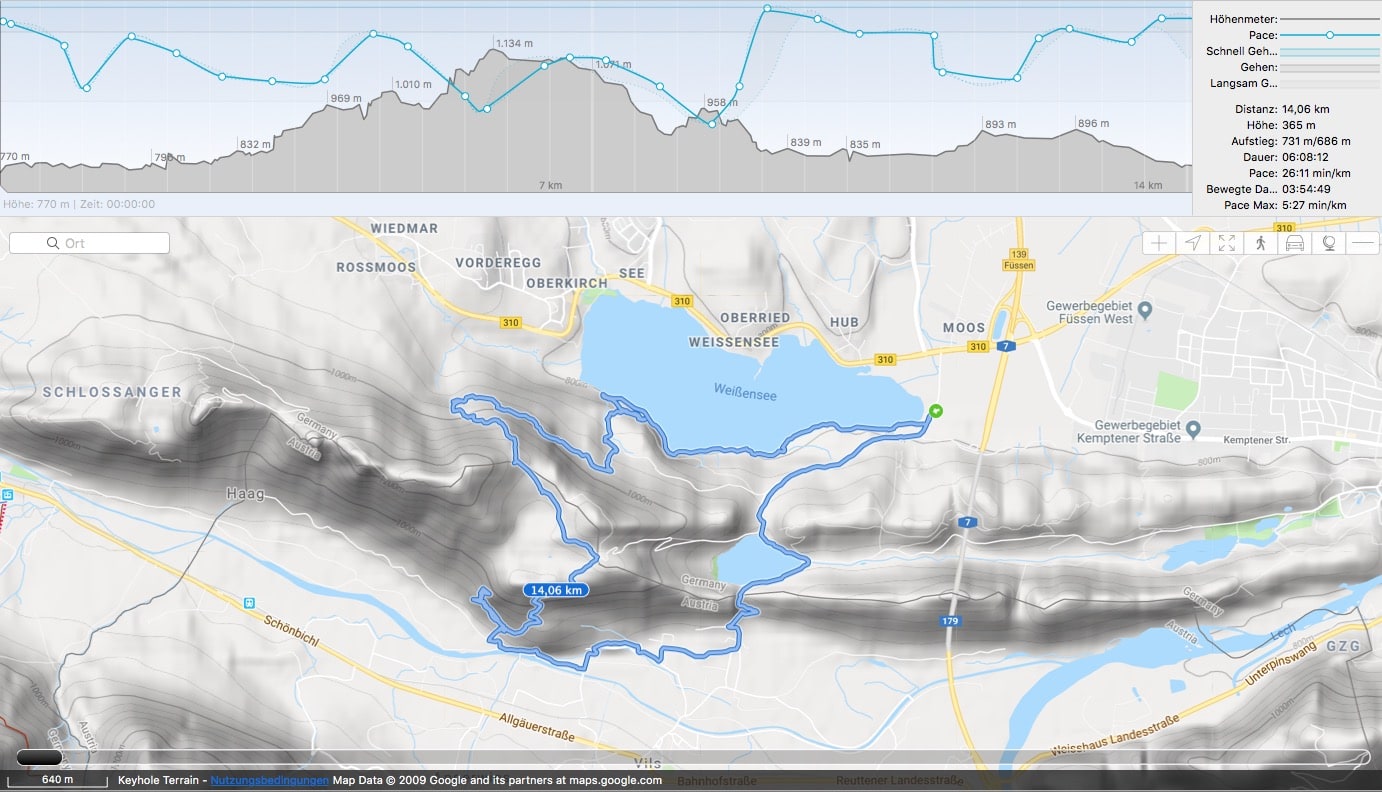Open the Nutzungsbedingungen link
This screenshot has height=792, width=1382.
coord(270,780)
